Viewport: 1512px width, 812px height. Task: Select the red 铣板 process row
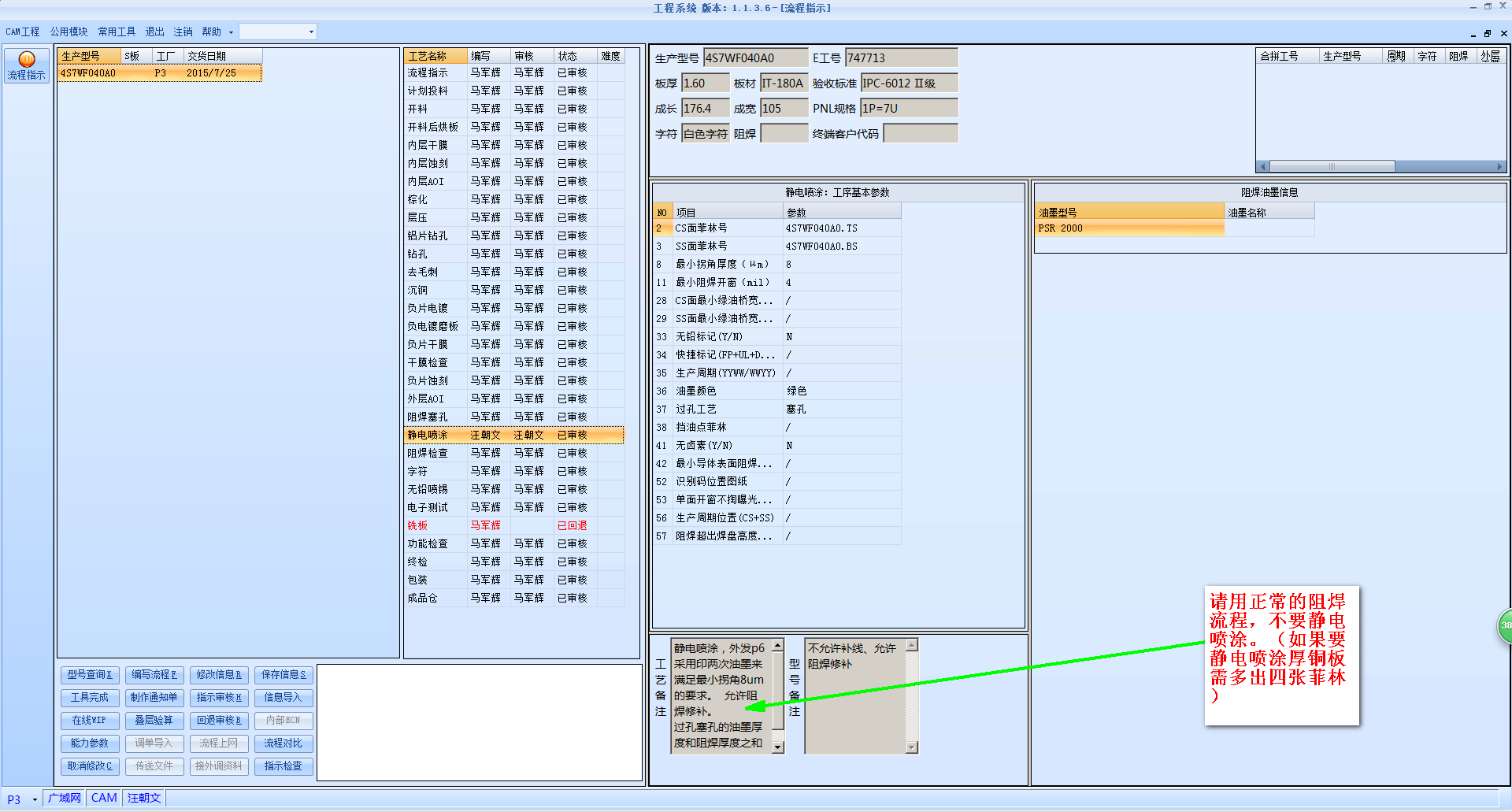[514, 525]
